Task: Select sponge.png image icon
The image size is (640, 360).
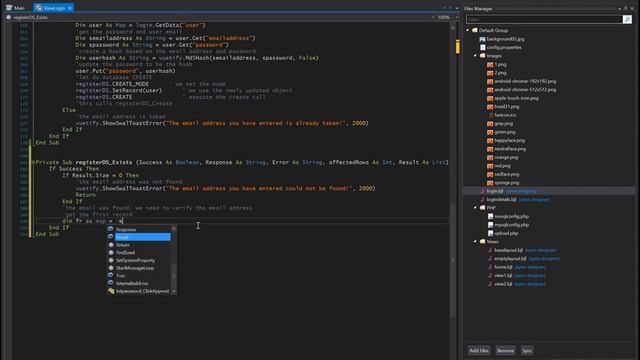Action: click(x=490, y=183)
